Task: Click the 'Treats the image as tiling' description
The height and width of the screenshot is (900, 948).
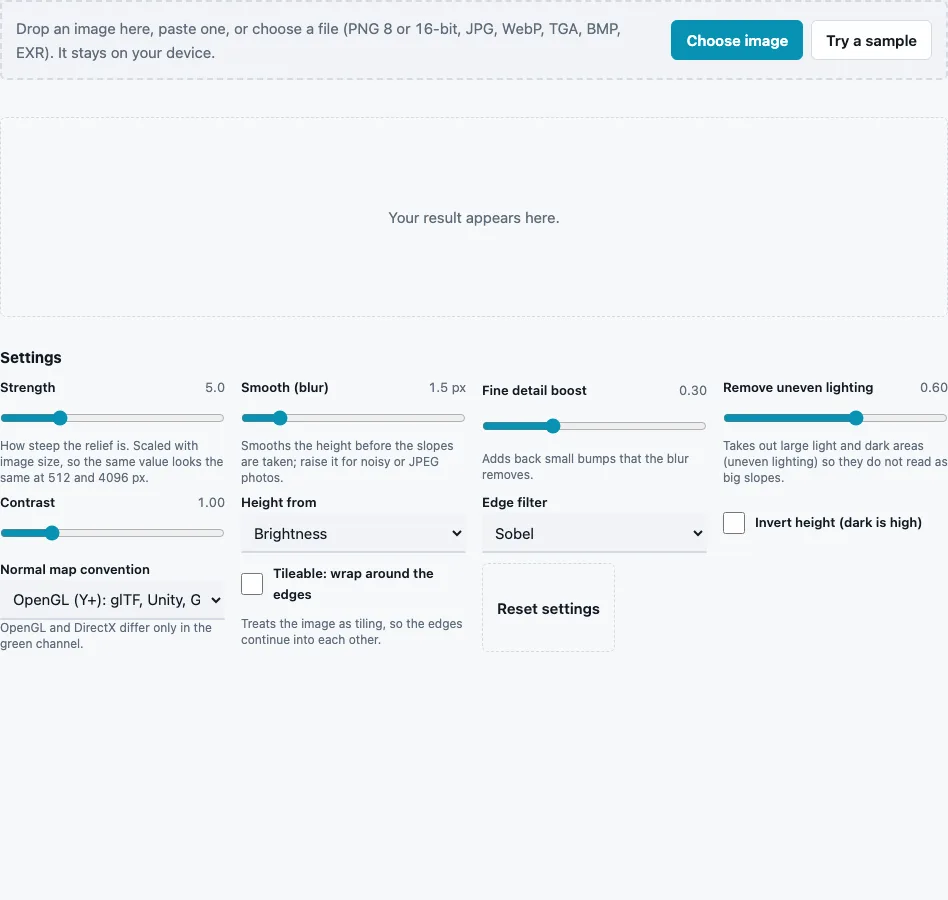Action: (x=352, y=632)
